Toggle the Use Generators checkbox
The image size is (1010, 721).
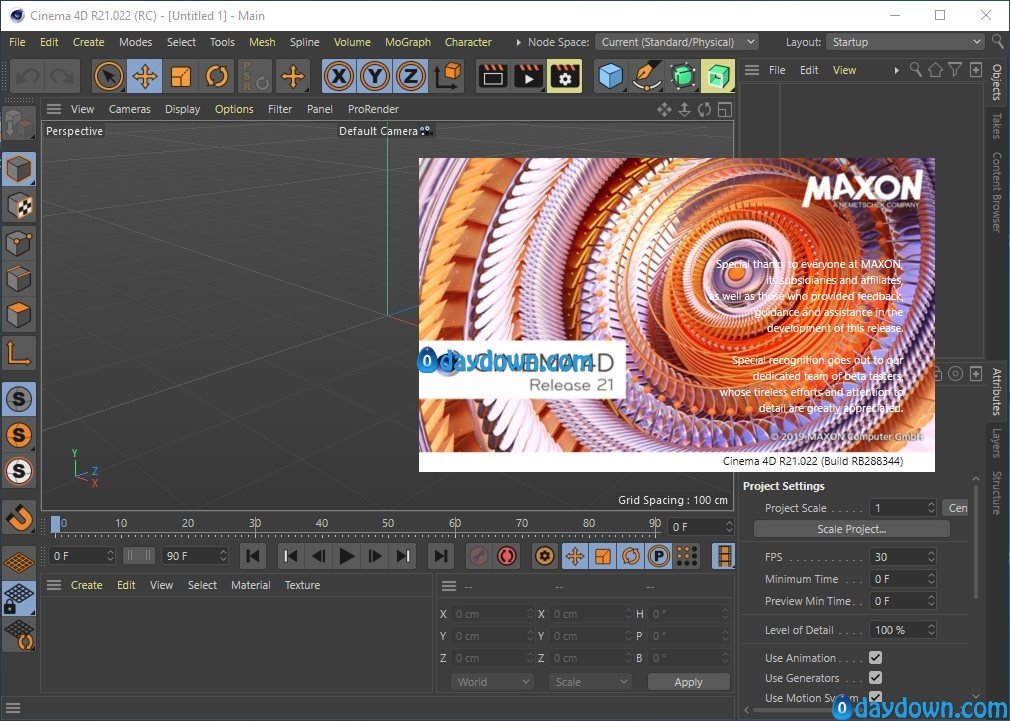tap(875, 678)
